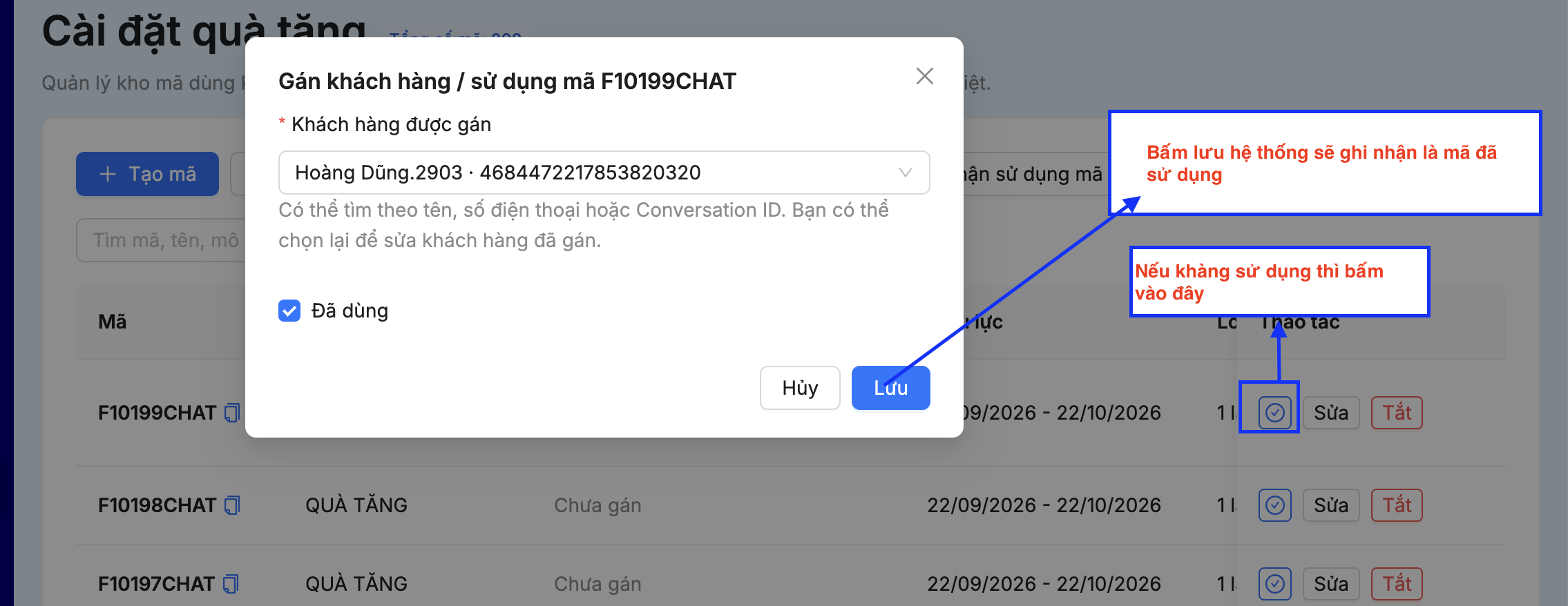Viewport: 1568px width, 606px height.
Task: Turn off F10199CHAT with its Tắt button
Action: coord(1397,413)
